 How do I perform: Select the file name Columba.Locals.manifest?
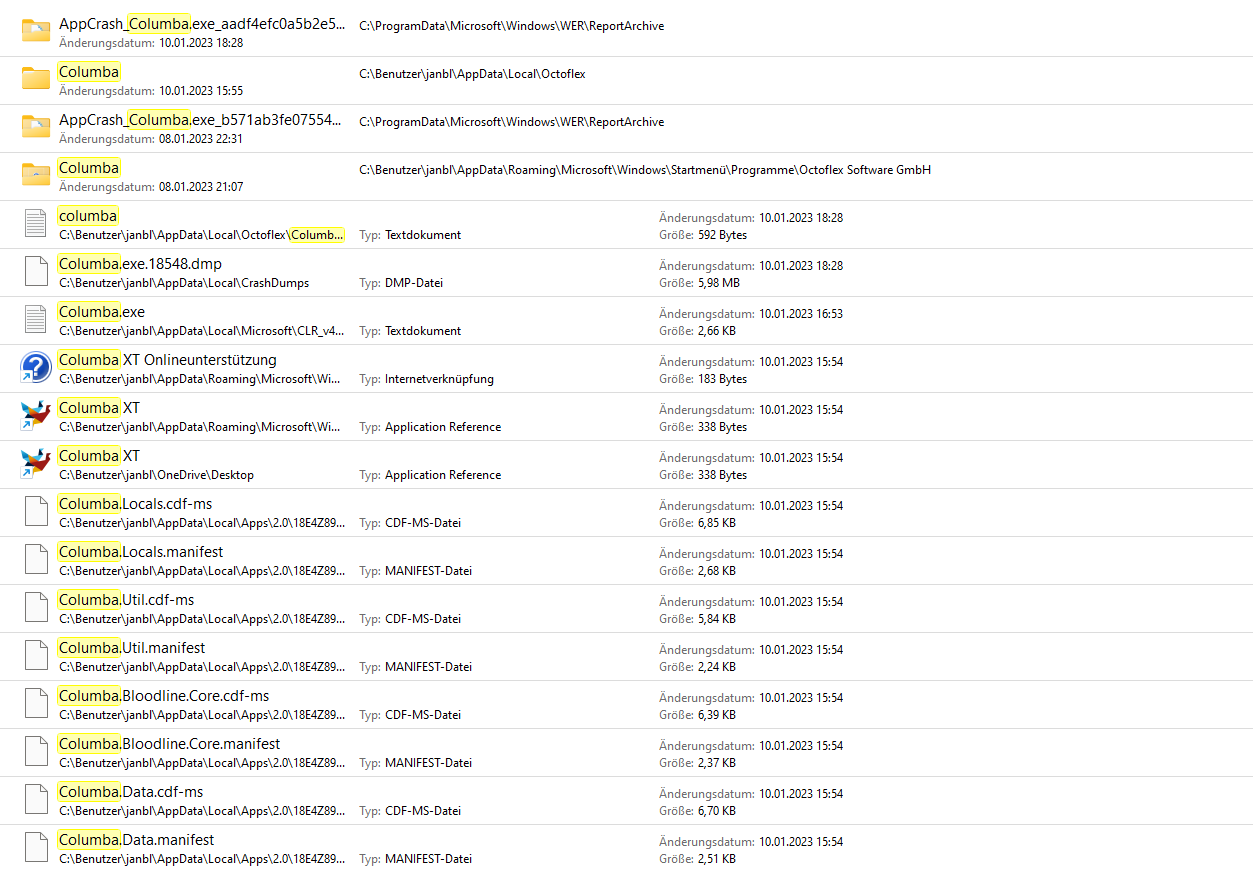click(141, 552)
